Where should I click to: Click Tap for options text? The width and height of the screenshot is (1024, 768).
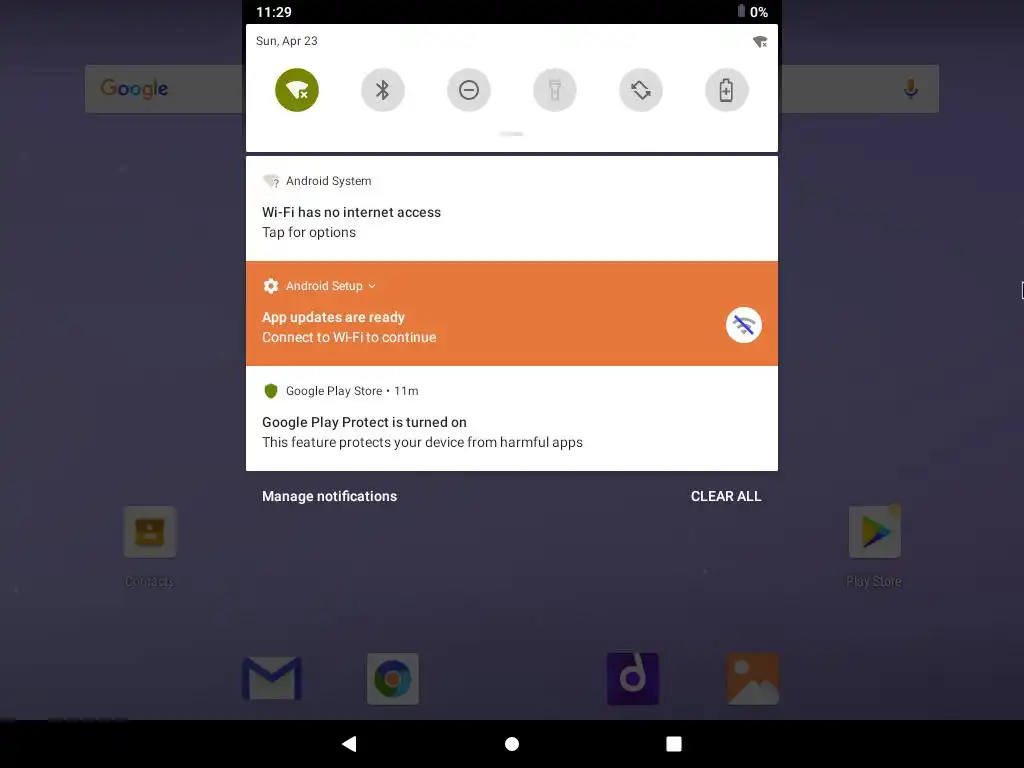309,232
